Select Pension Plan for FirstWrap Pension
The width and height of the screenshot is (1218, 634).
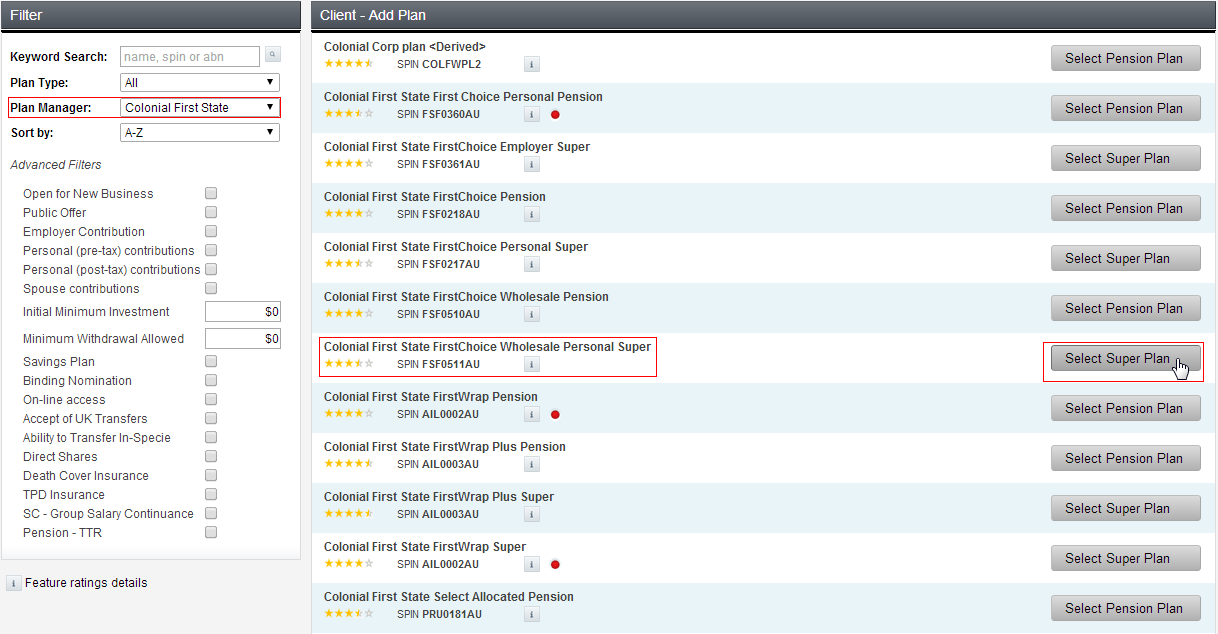tap(1125, 408)
